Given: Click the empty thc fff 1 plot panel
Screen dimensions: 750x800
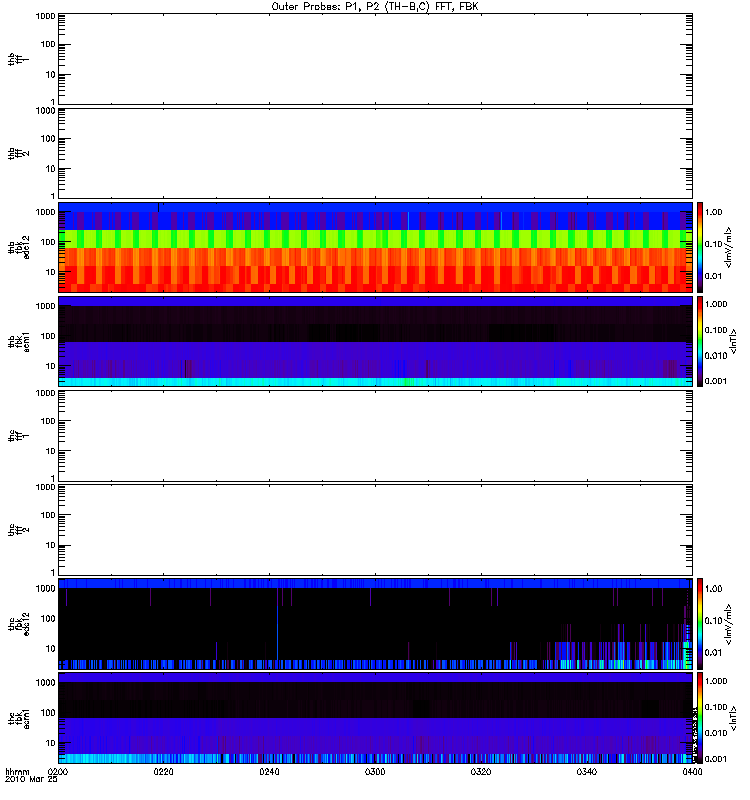Looking at the screenshot, I should point(375,436).
